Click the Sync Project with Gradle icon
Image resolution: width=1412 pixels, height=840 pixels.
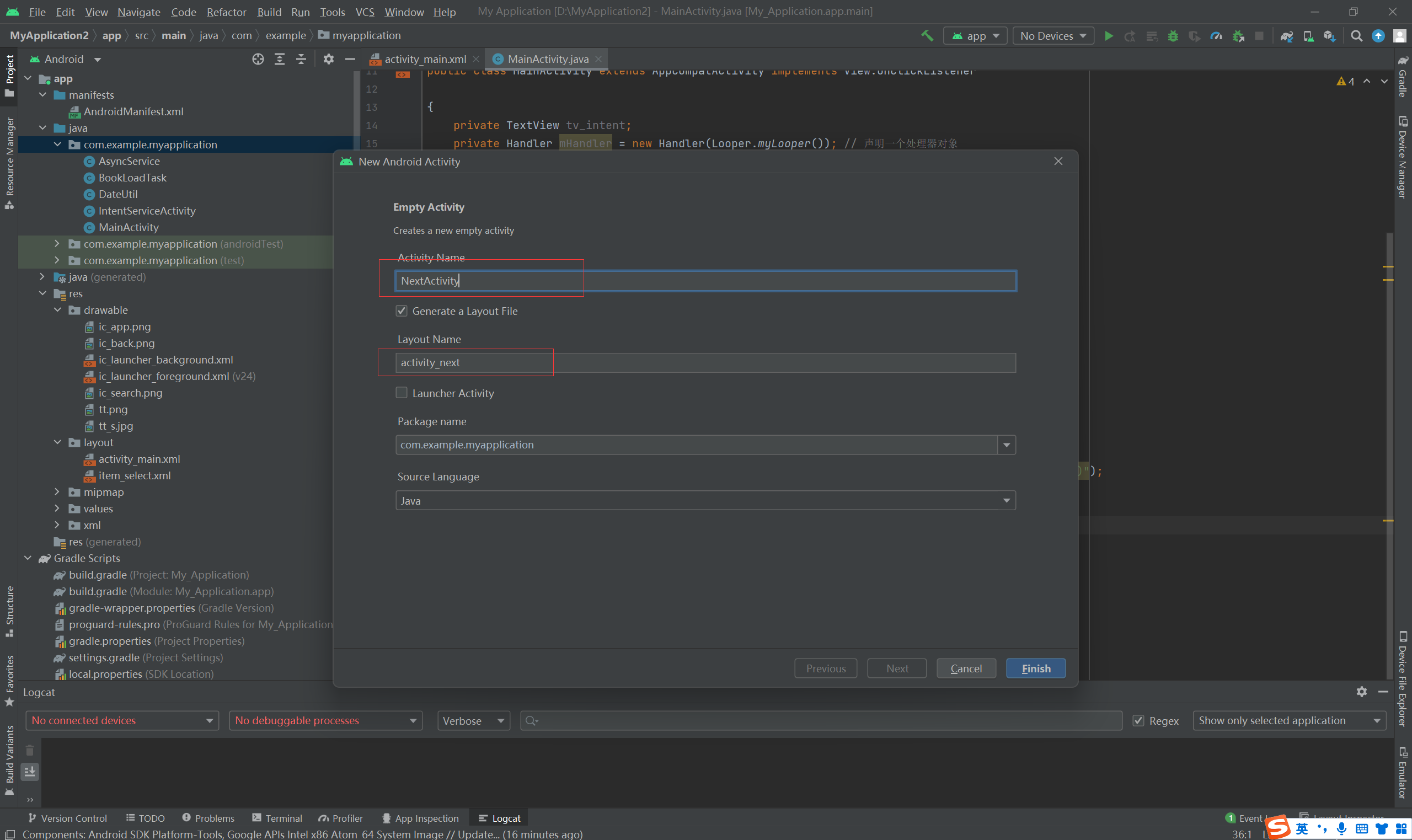pos(1286,36)
